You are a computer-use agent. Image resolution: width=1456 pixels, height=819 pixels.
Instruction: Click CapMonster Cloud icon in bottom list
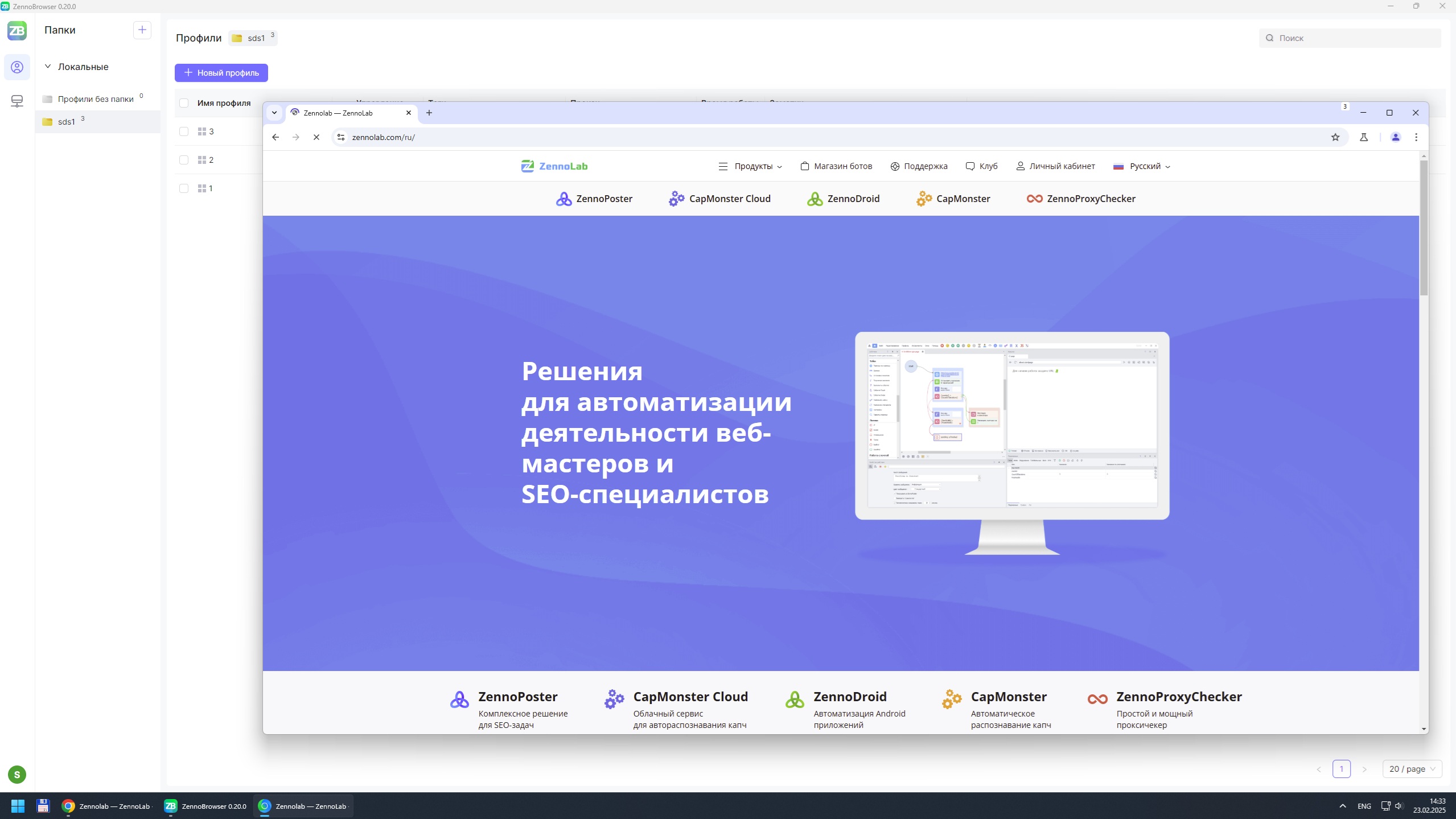coord(614,699)
